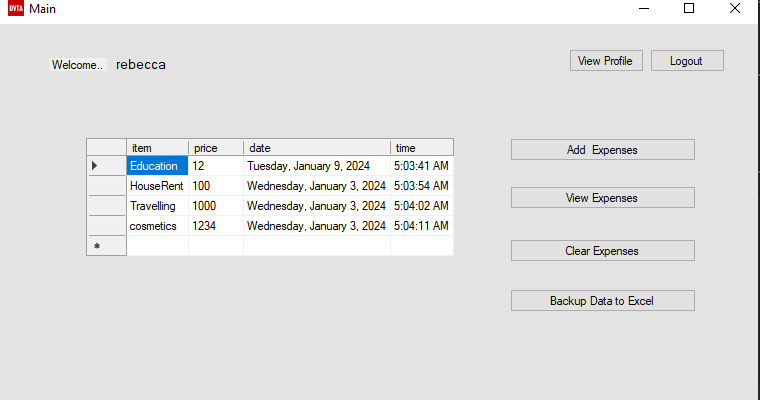Viewport: 760px width, 400px height.
Task: Sort by the price column header
Action: click(x=216, y=148)
